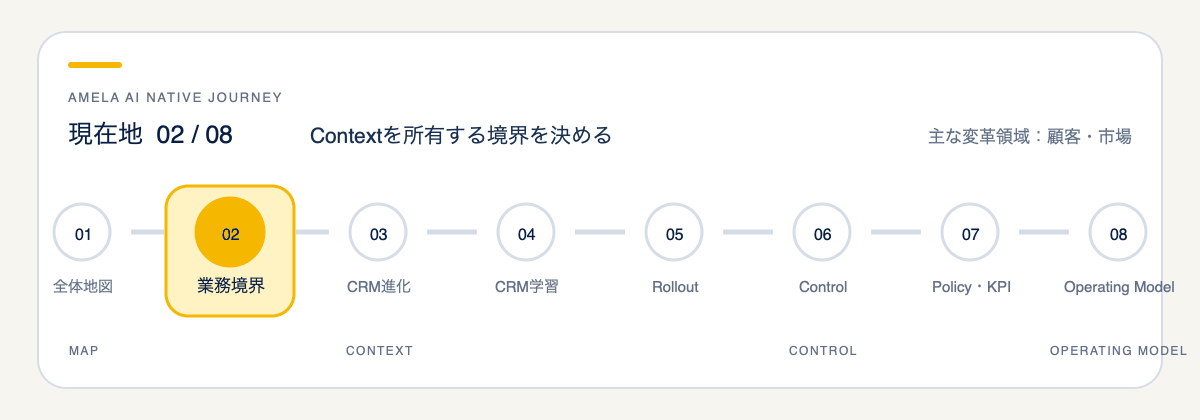Select step 01 circle marker
The width and height of the screenshot is (1200, 420).
(83, 233)
